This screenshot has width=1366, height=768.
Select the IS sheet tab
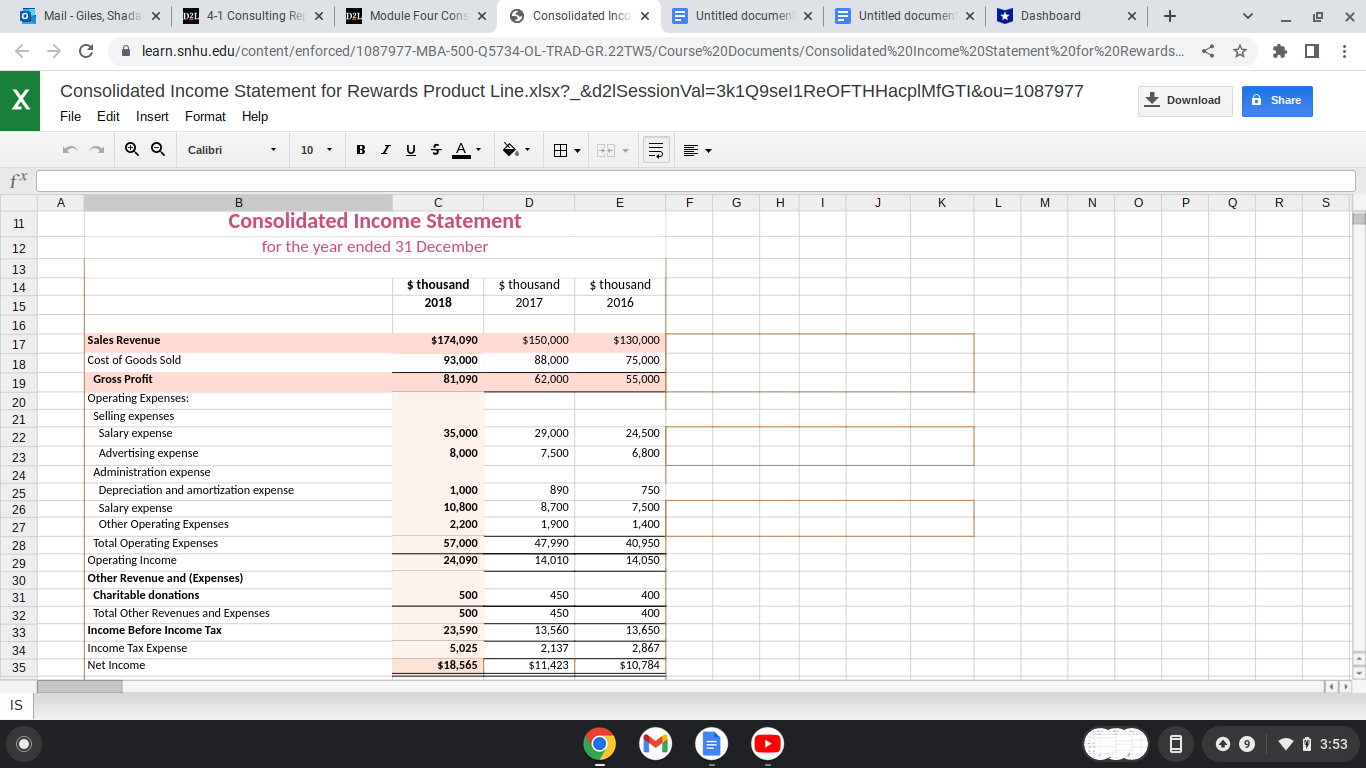[16, 705]
